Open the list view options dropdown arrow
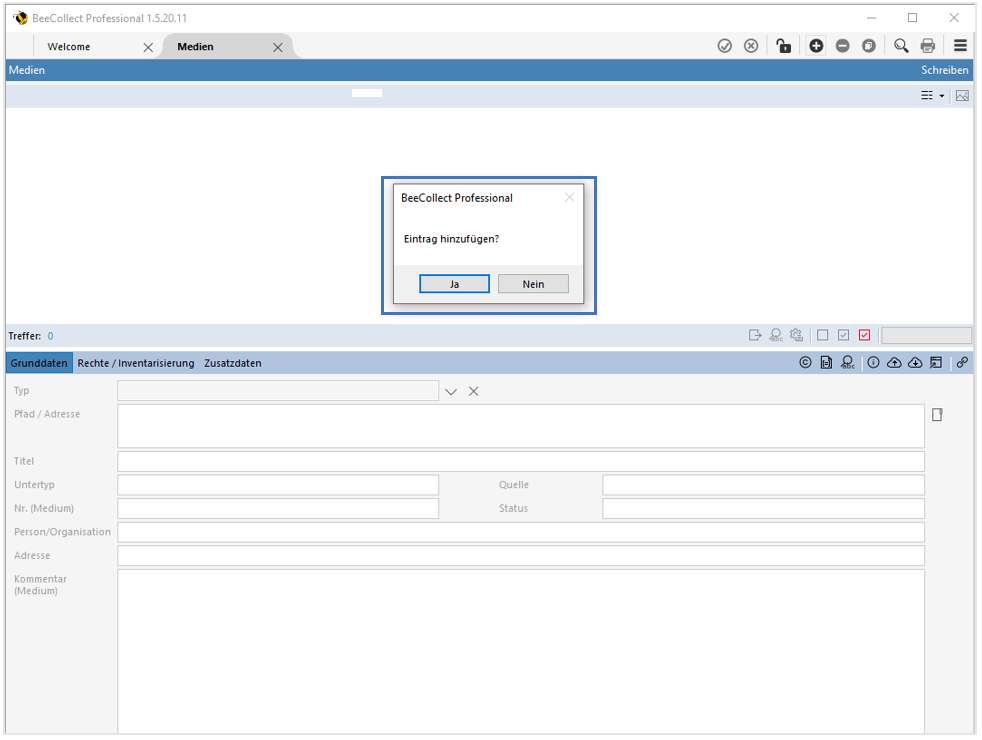Image resolution: width=982 pixels, height=740 pixels. [x=941, y=96]
